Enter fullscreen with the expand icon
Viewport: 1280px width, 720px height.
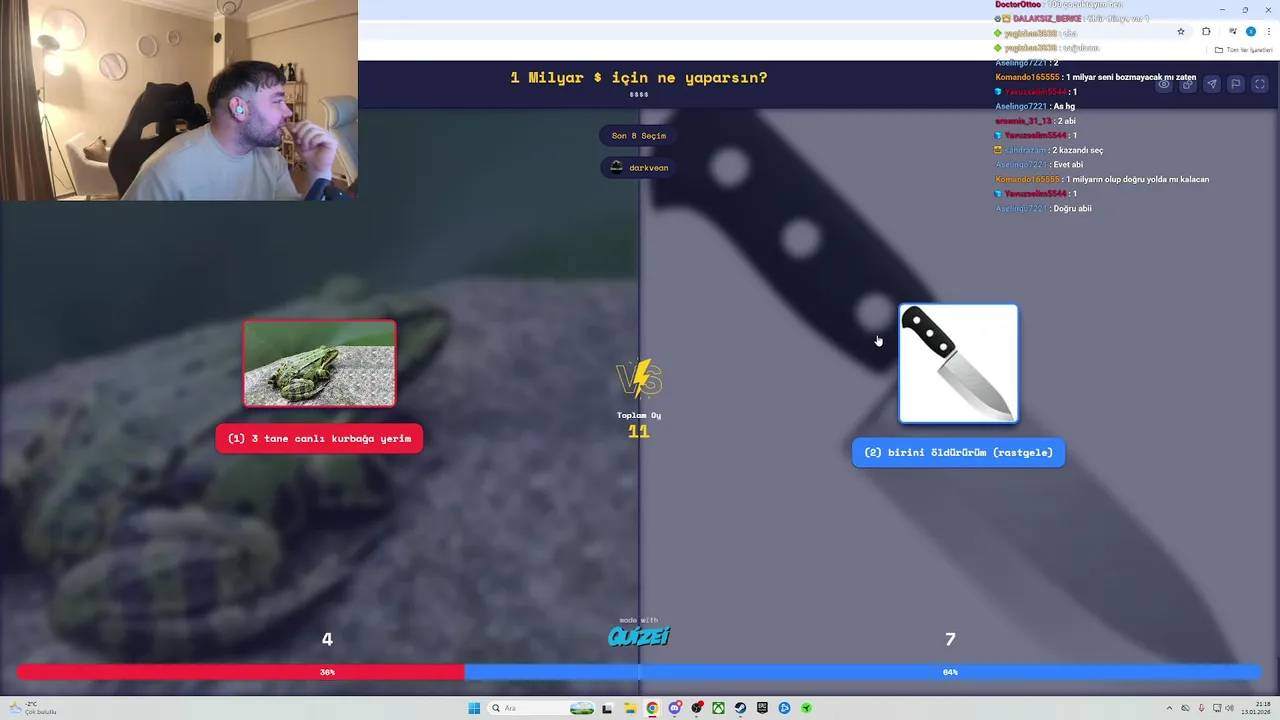point(1260,84)
